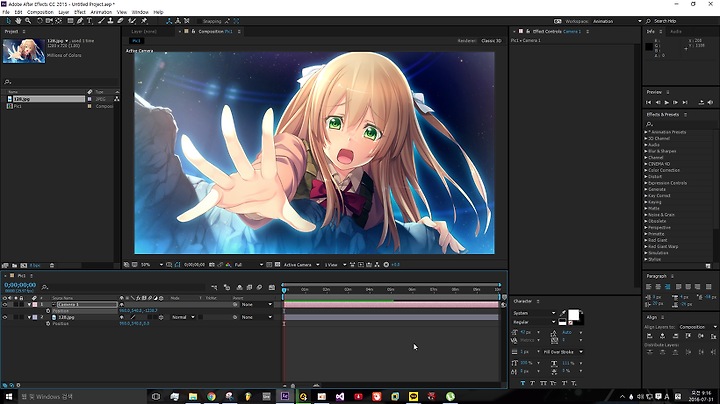Click the new folder icon in Project panel

[15, 265]
